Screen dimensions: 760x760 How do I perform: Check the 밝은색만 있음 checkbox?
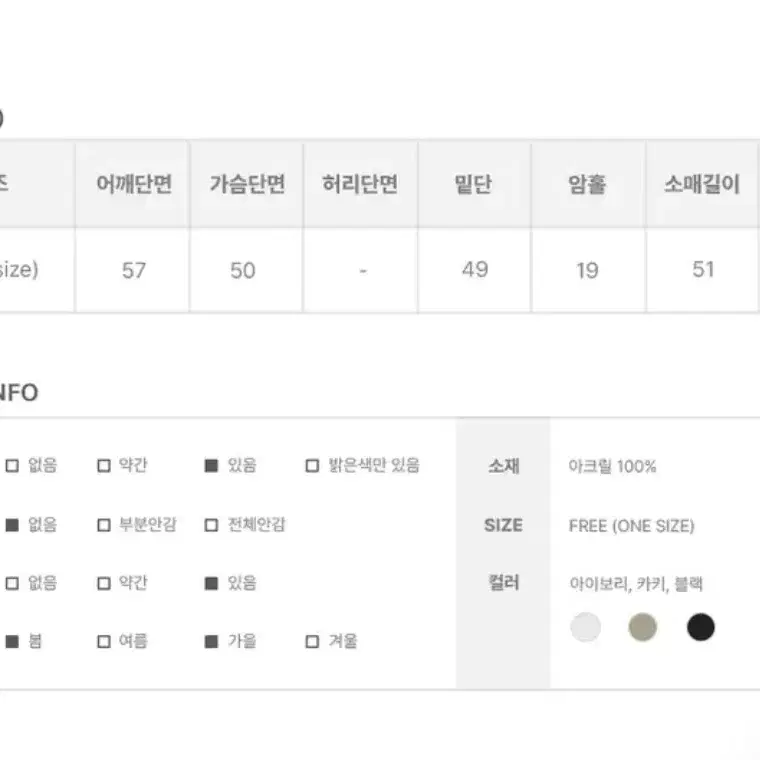click(x=312, y=466)
